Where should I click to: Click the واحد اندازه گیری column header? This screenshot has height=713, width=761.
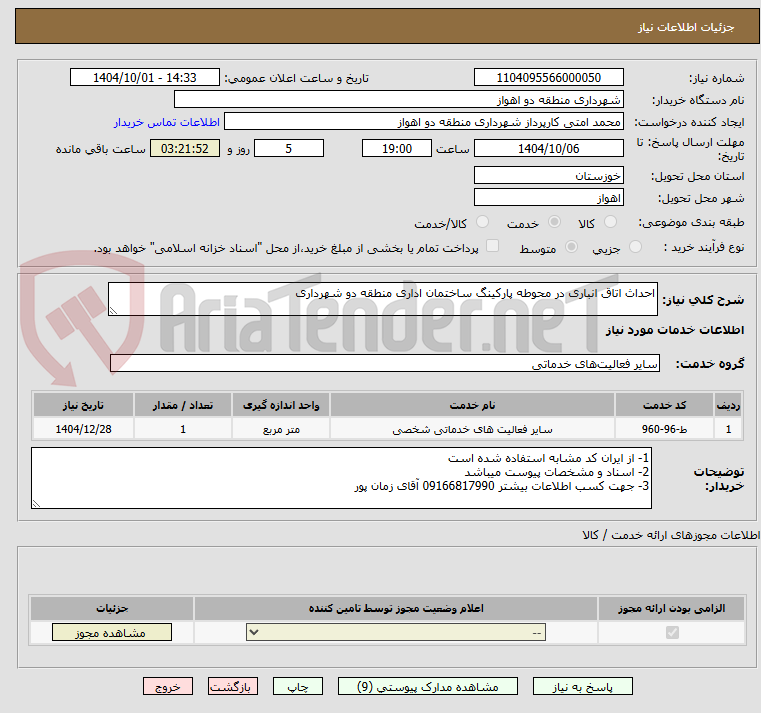[x=281, y=405]
